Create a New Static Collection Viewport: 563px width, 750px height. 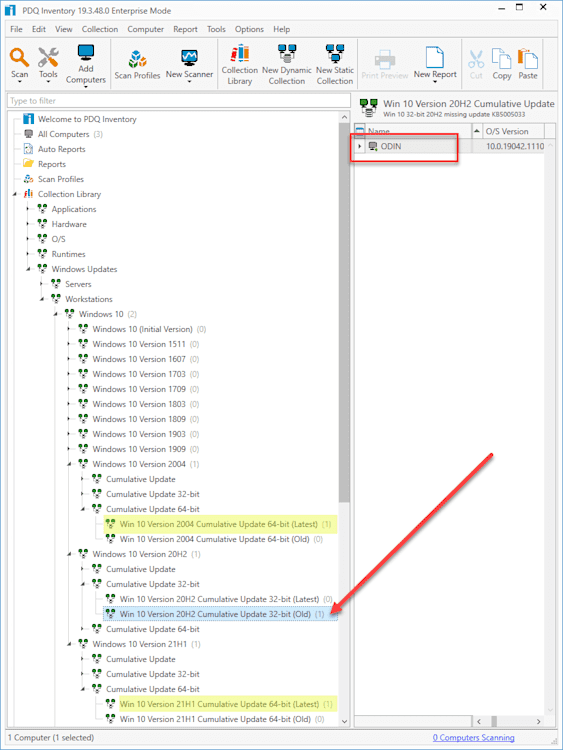click(x=335, y=64)
